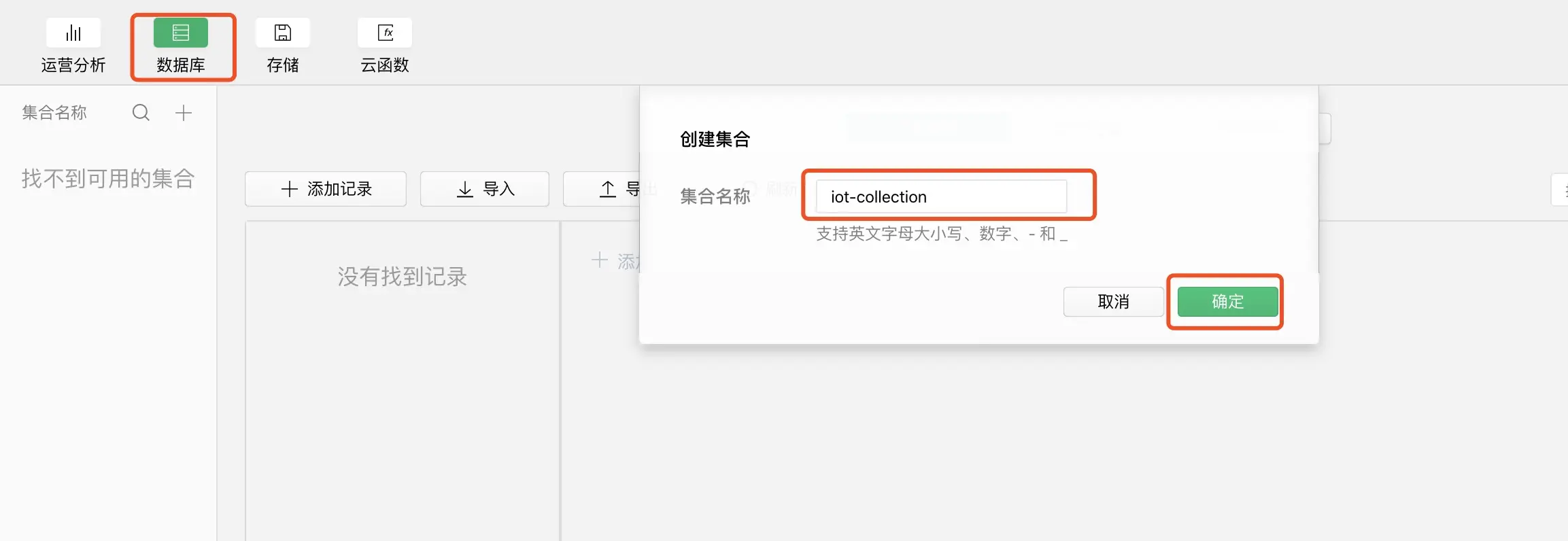1568x541 pixels.
Task: Open the 存储 storage icon
Action: tap(283, 33)
